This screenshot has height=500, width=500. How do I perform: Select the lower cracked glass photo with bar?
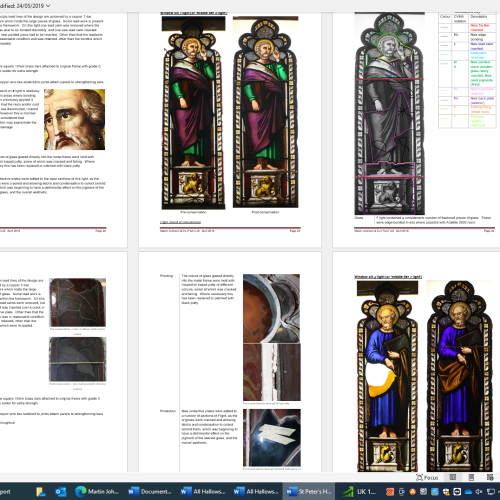(77, 359)
